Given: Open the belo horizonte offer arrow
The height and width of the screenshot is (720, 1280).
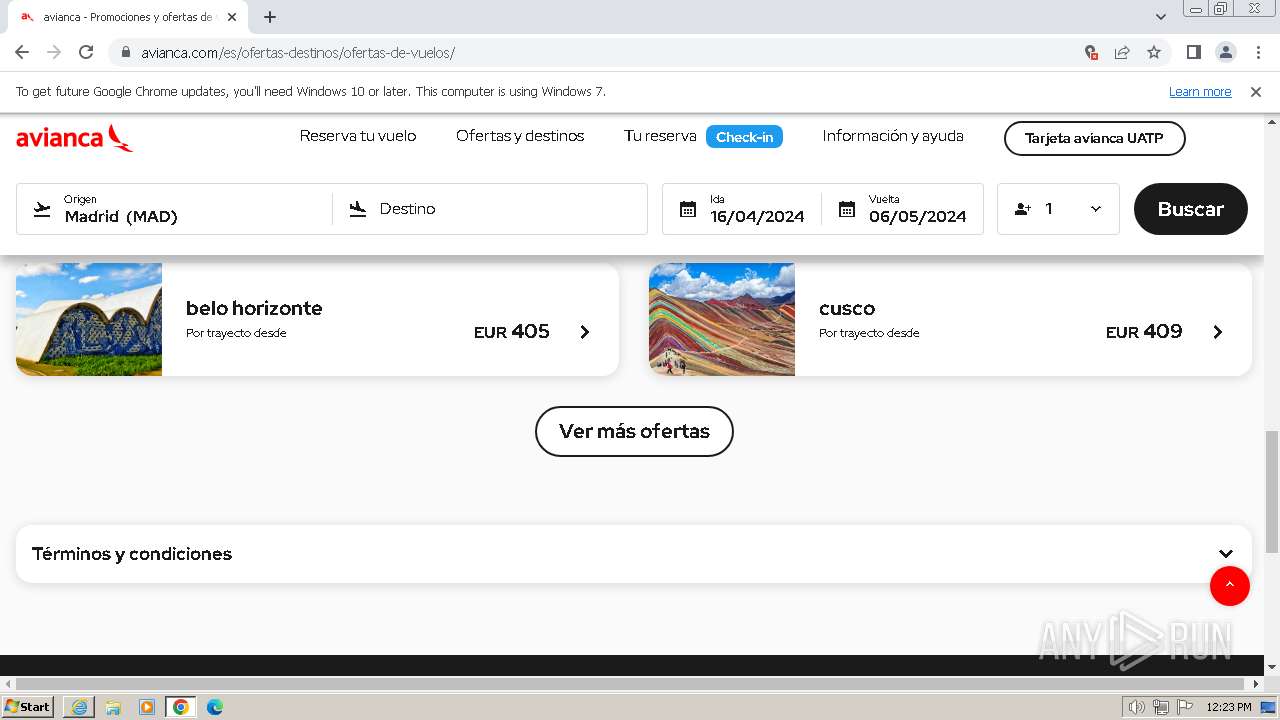Looking at the screenshot, I should [585, 332].
